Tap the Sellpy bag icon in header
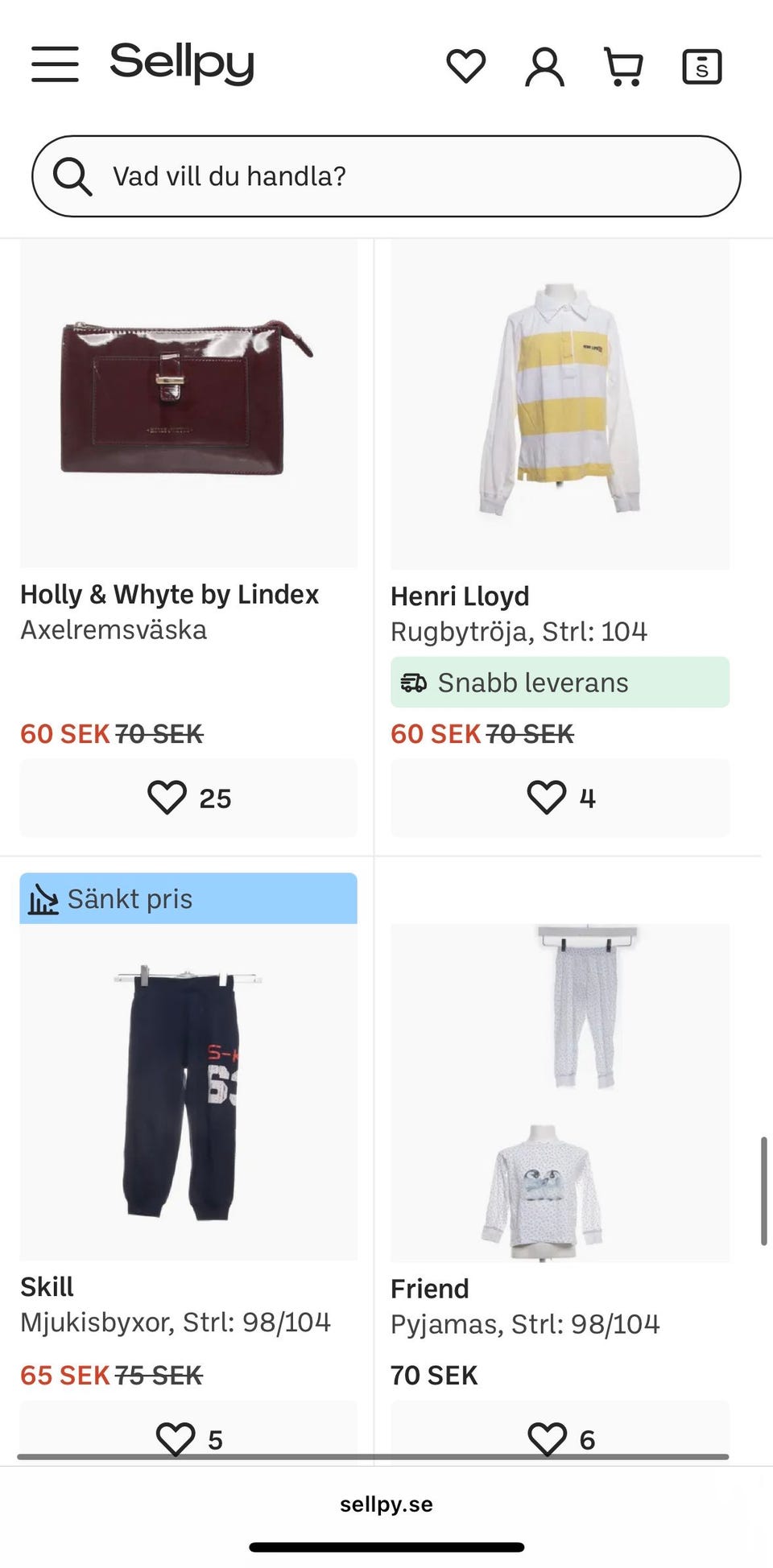Screen dimensions: 773x1568 (701, 66)
